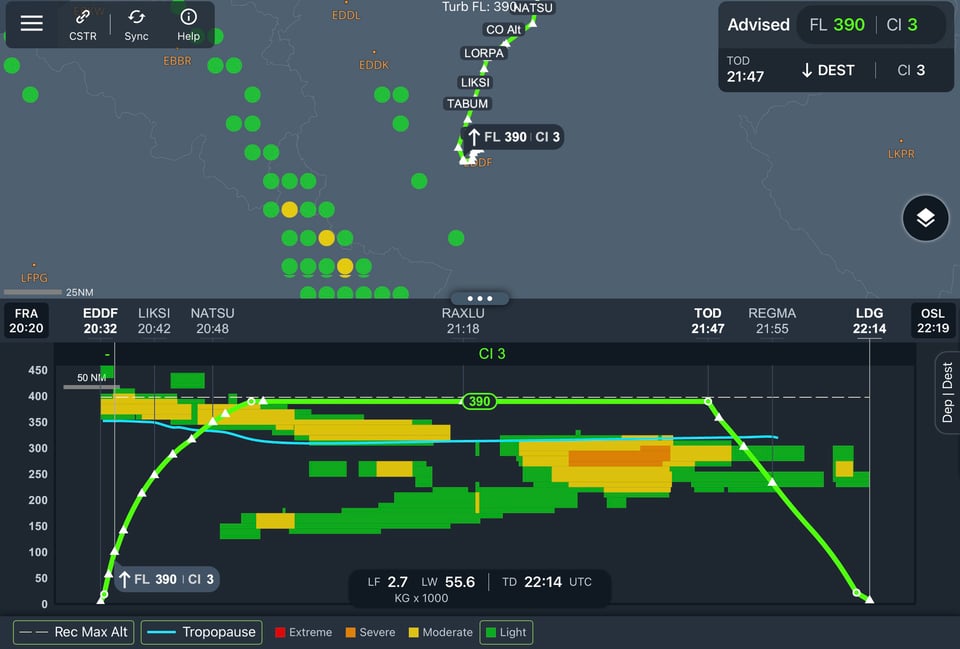Viewport: 960px width, 649px height.
Task: Select the TABUM waypoint on map
Action: point(467,104)
